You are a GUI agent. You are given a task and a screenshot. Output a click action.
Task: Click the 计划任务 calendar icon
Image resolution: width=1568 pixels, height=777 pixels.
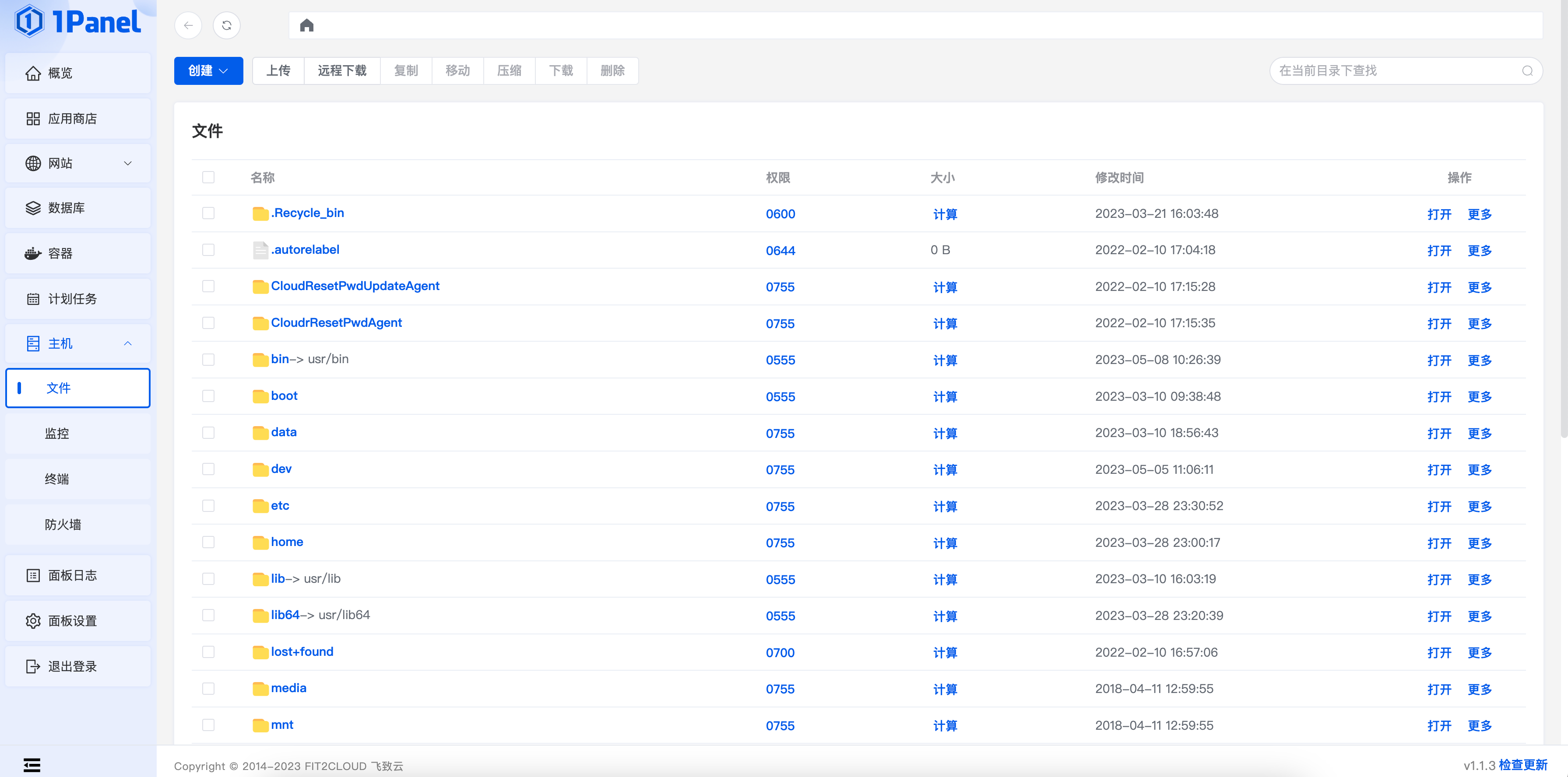[x=33, y=299]
